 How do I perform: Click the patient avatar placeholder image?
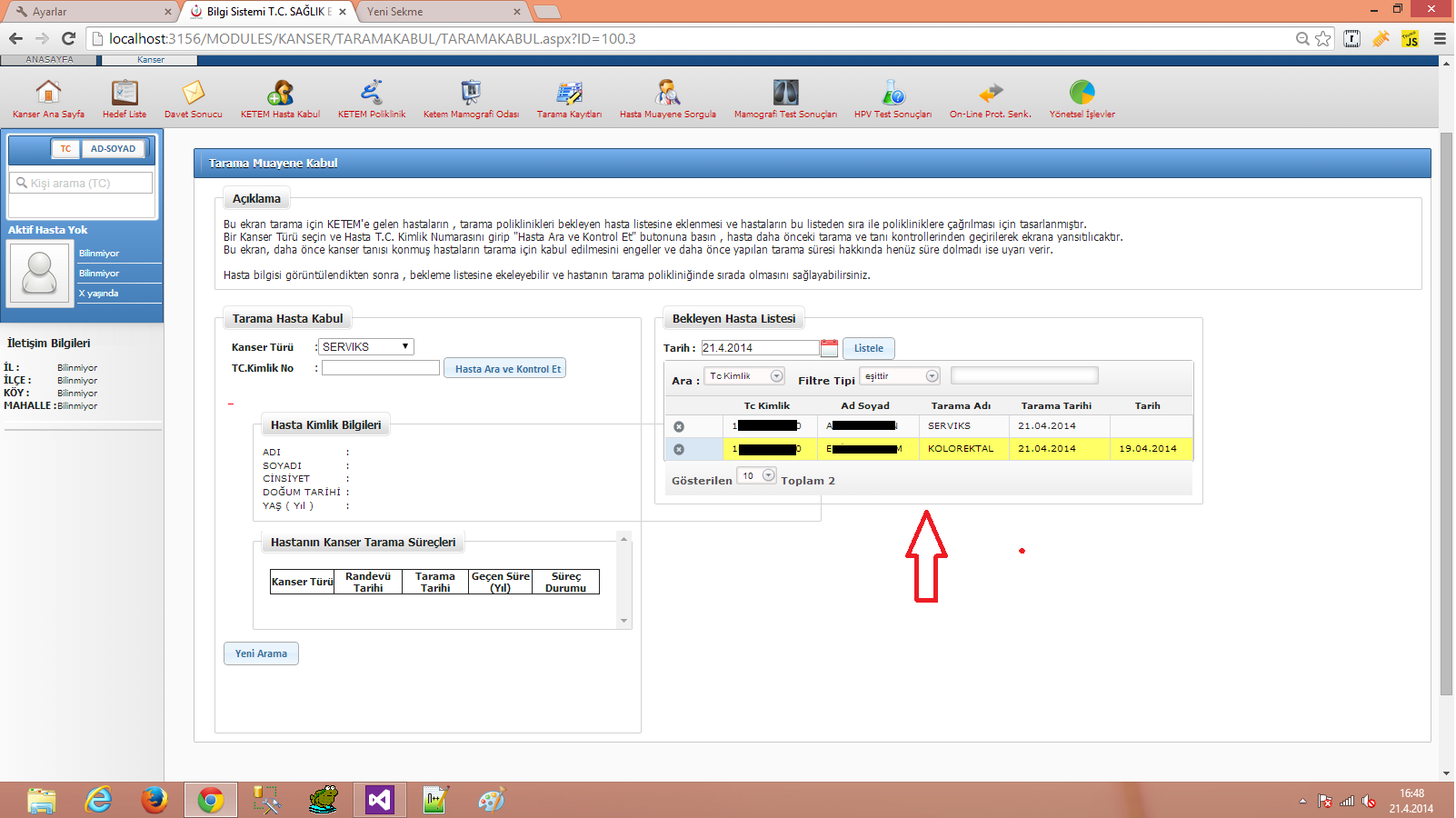39,273
